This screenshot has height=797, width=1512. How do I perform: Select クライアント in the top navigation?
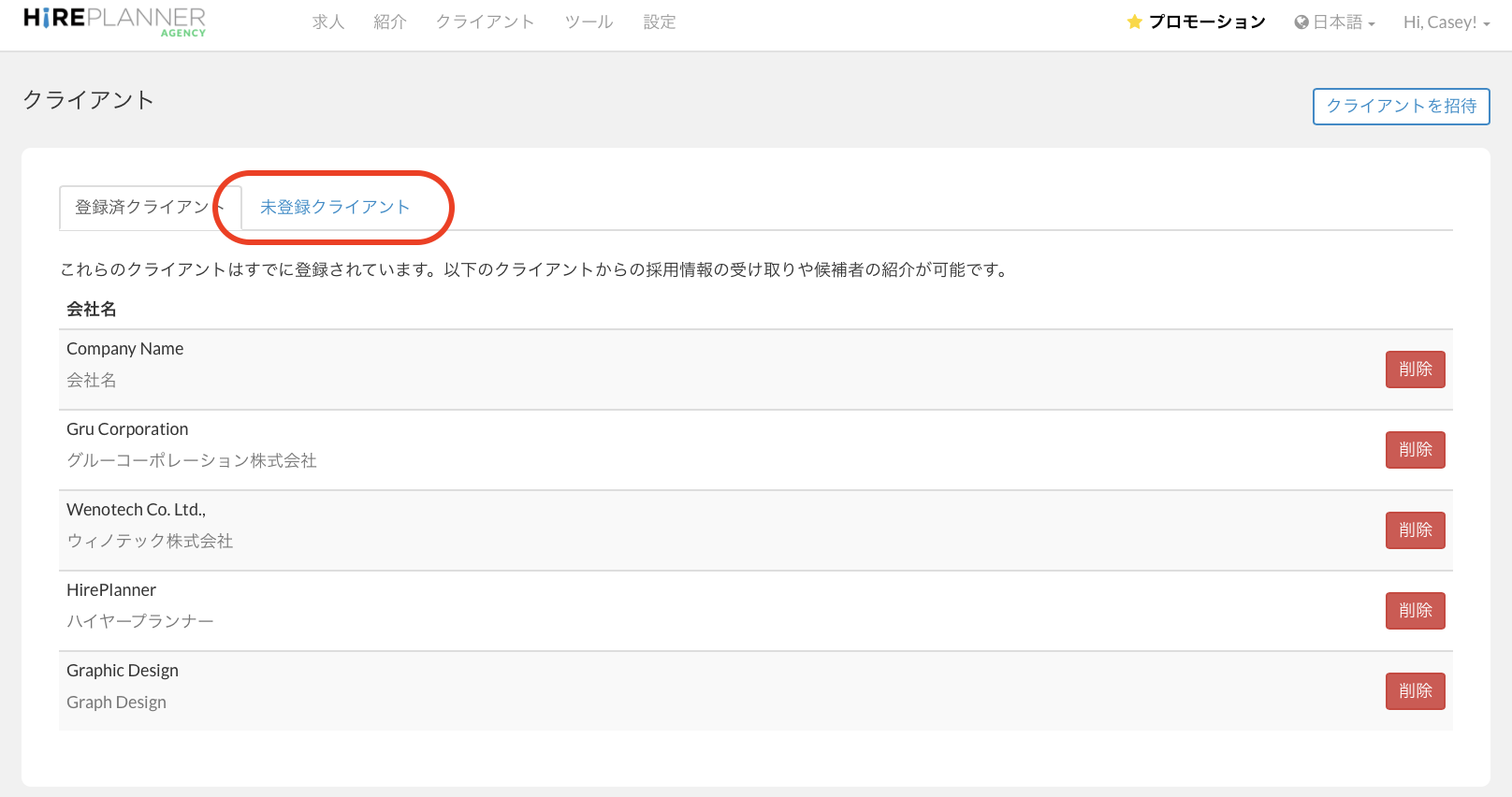coord(485,22)
